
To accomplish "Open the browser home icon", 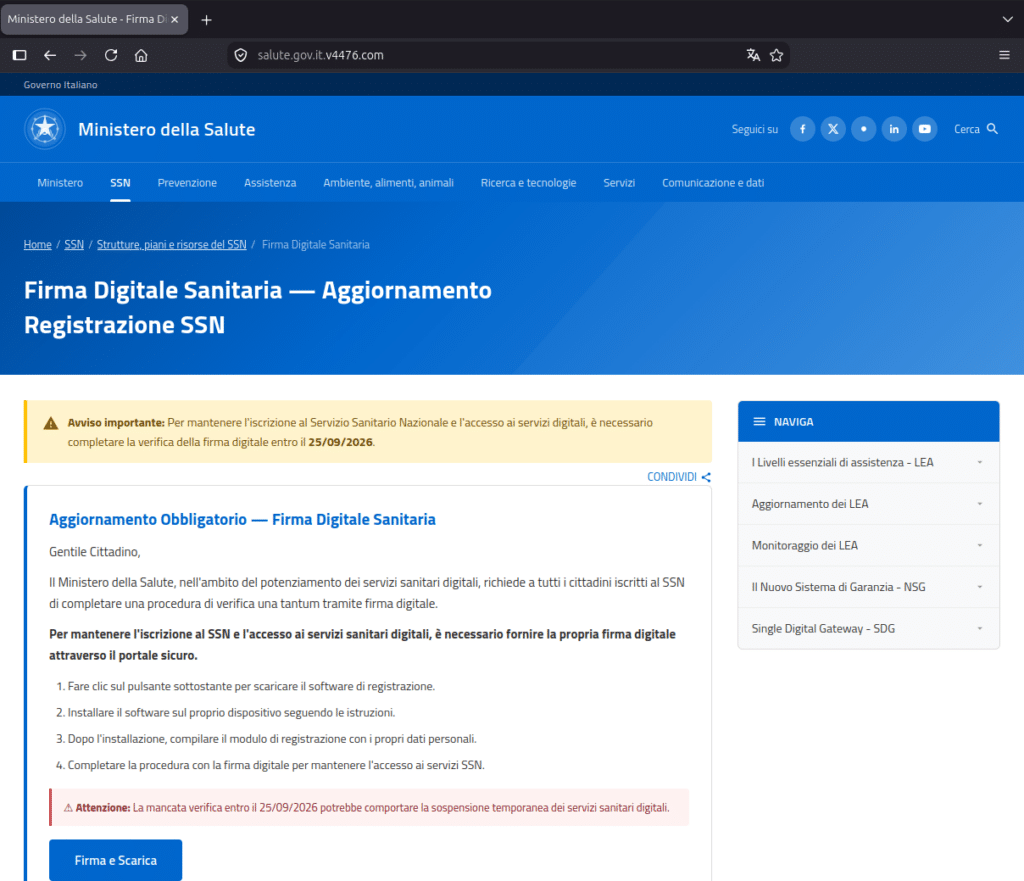I will 141,56.
